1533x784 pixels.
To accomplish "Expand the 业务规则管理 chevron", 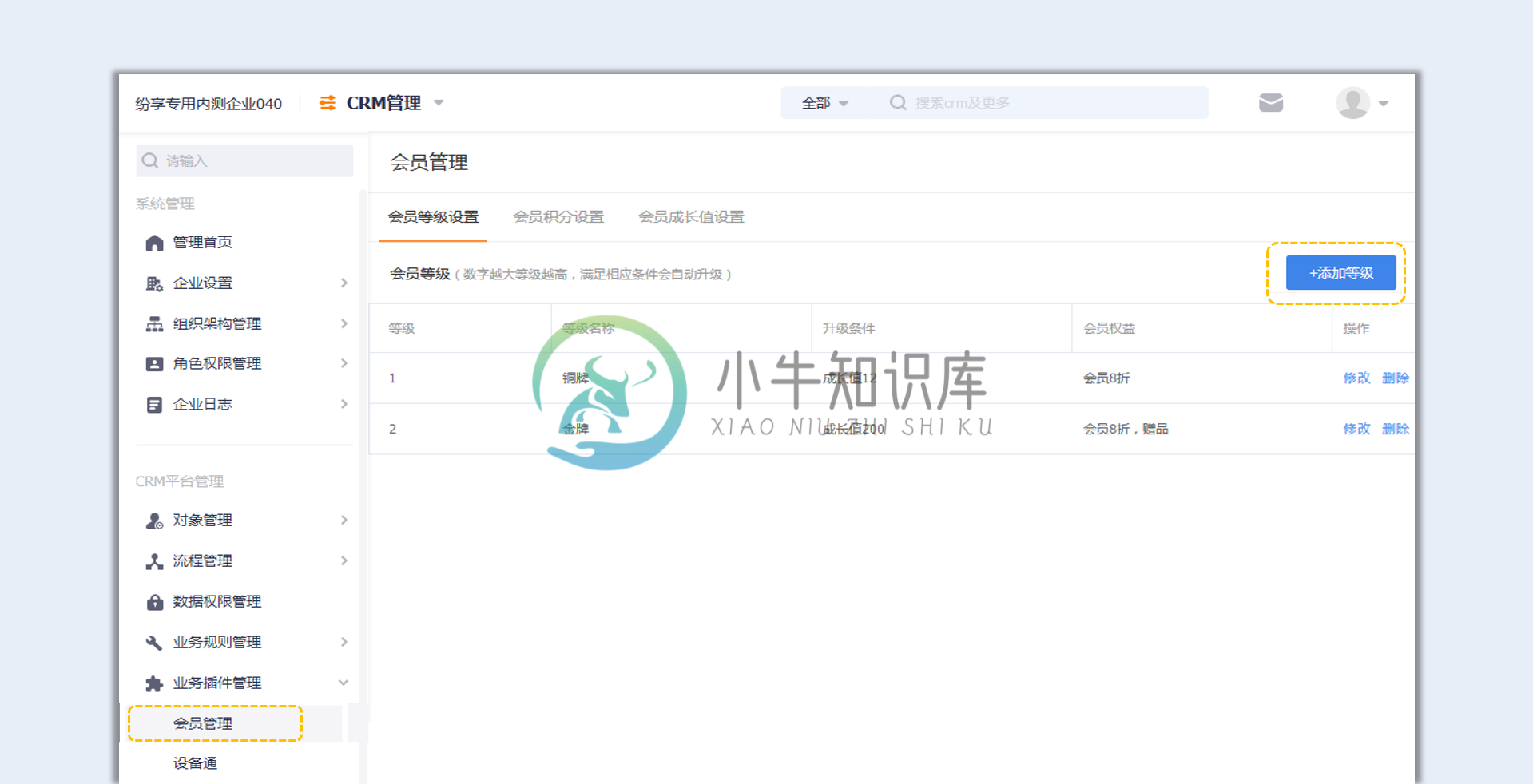I will pos(344,642).
